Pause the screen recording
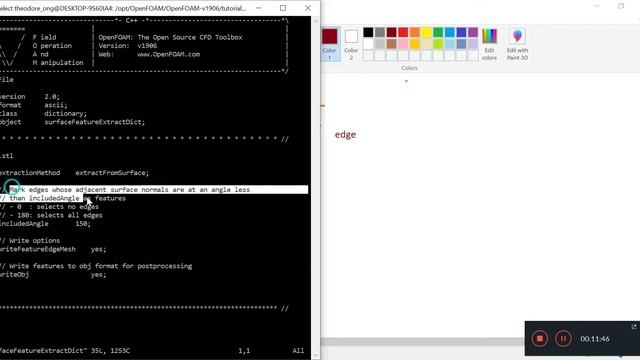Viewport: 640px width, 360px height. pyautogui.click(x=563, y=338)
